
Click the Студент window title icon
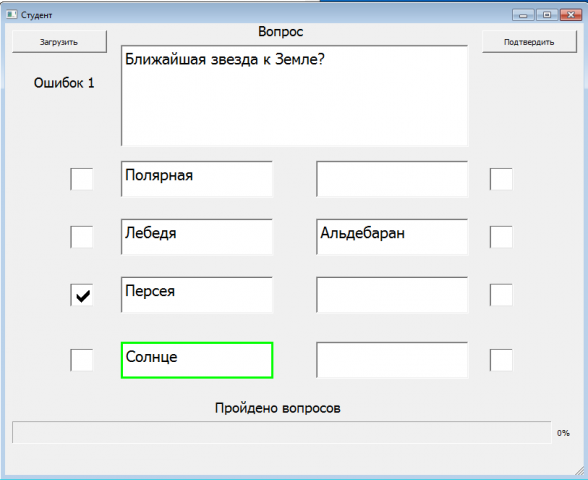tap(12, 15)
